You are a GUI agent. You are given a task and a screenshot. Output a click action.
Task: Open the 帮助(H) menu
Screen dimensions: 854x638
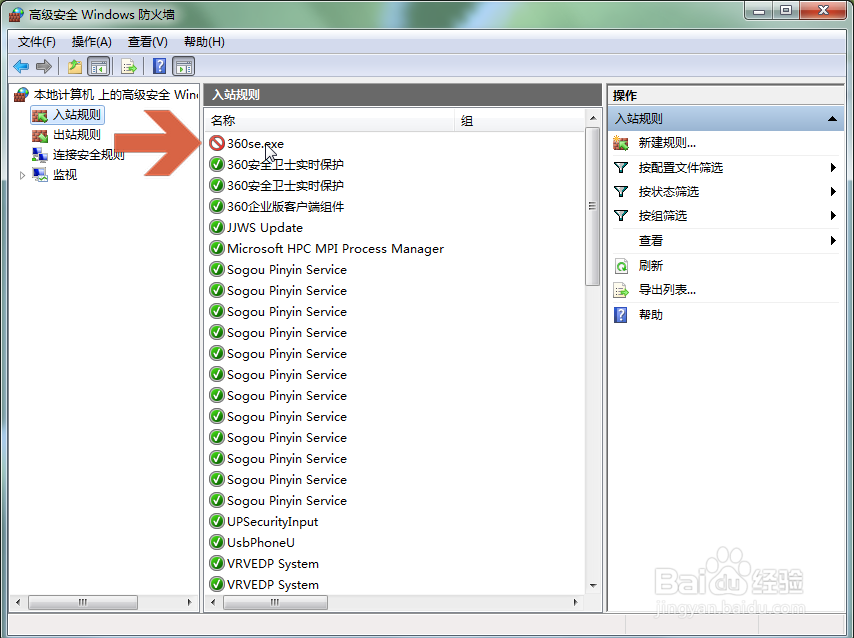(204, 42)
